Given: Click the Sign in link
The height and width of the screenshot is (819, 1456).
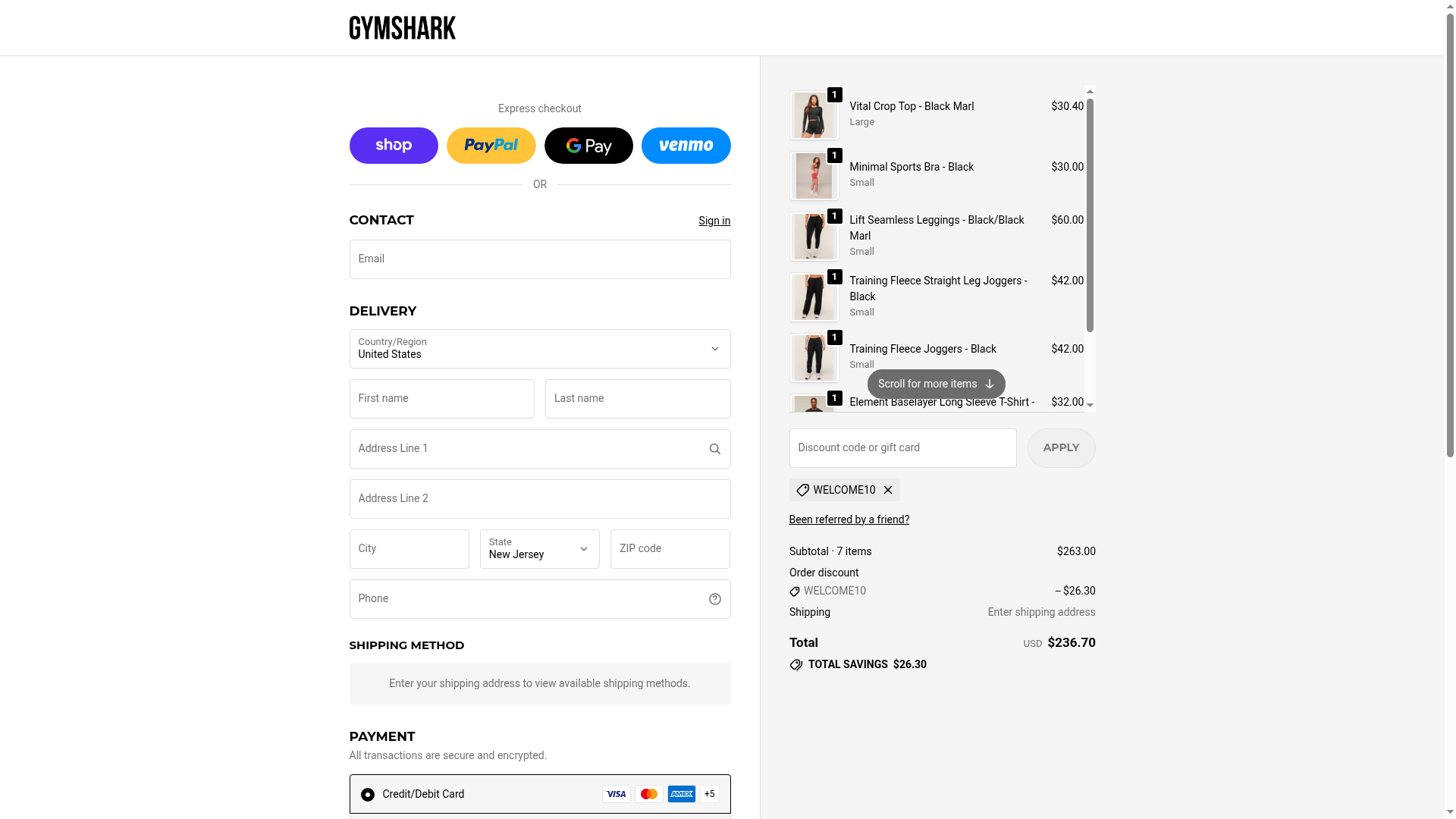Looking at the screenshot, I should point(714,221).
